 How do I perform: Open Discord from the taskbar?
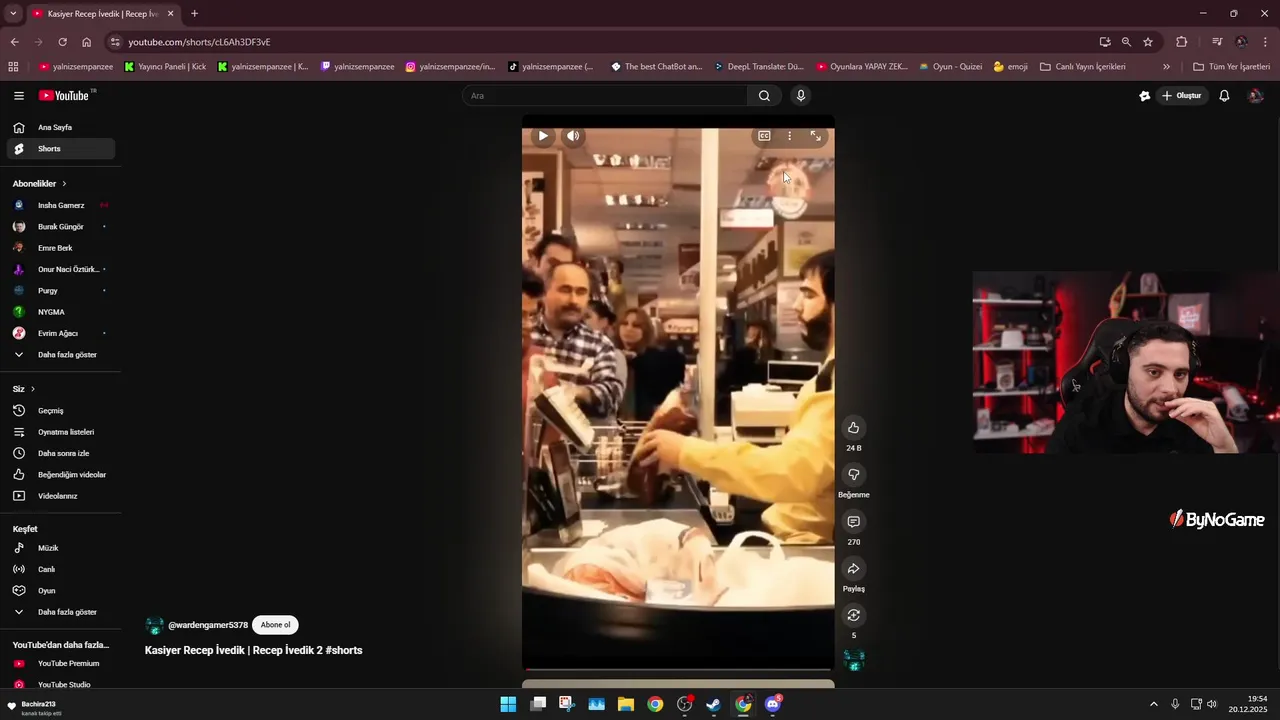772,704
